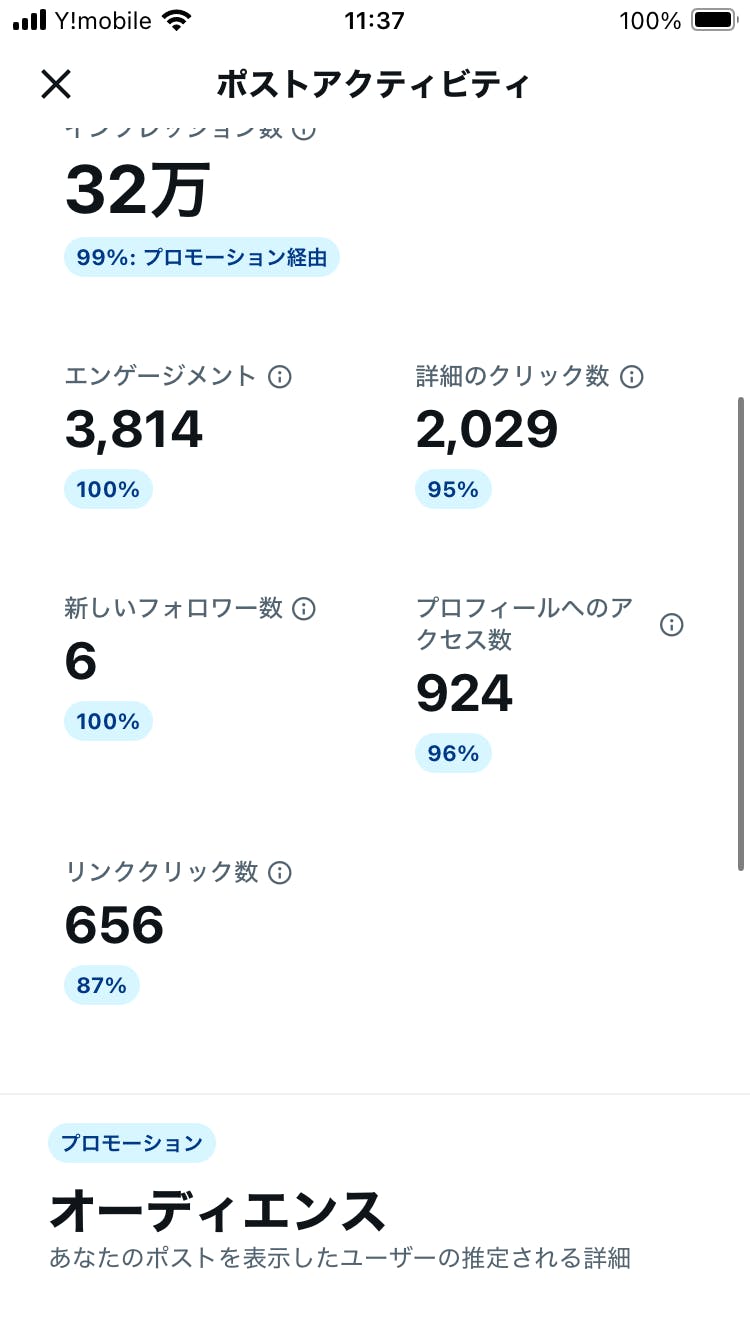Image resolution: width=750 pixels, height=1334 pixels.
Task: Tap the Wi-Fi icon in status bar
Action: [x=177, y=21]
